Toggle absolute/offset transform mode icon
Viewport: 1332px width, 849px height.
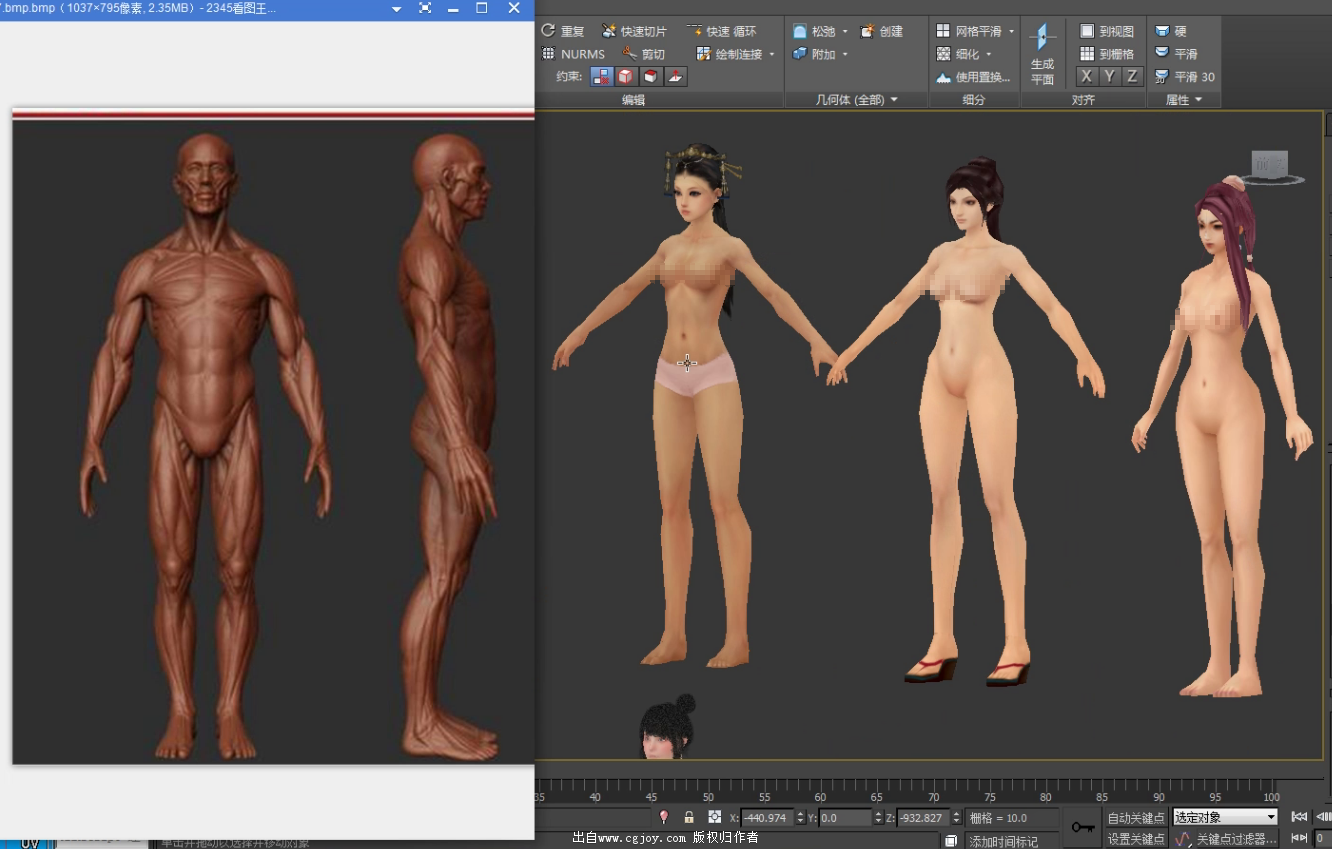click(x=714, y=817)
